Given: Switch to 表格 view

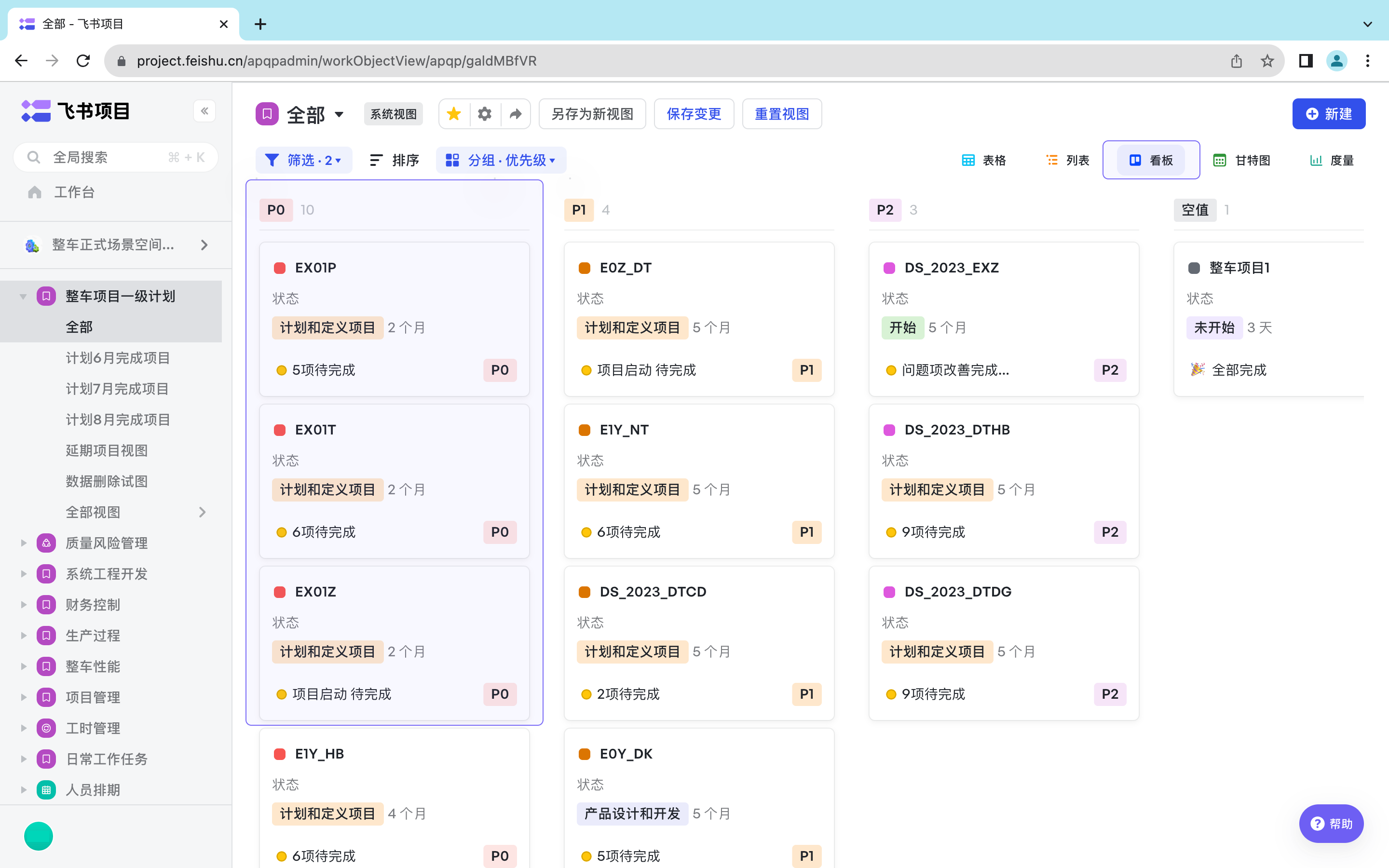Looking at the screenshot, I should pyautogui.click(x=983, y=160).
